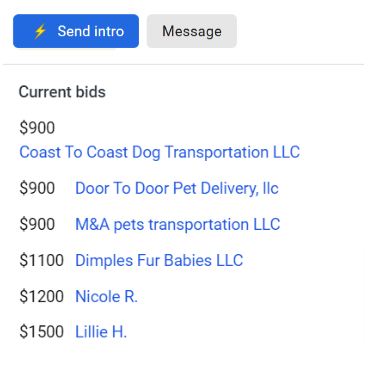This screenshot has width=365, height=366.
Task: Visit M&A pets transportation LLC profile
Action: tap(177, 224)
